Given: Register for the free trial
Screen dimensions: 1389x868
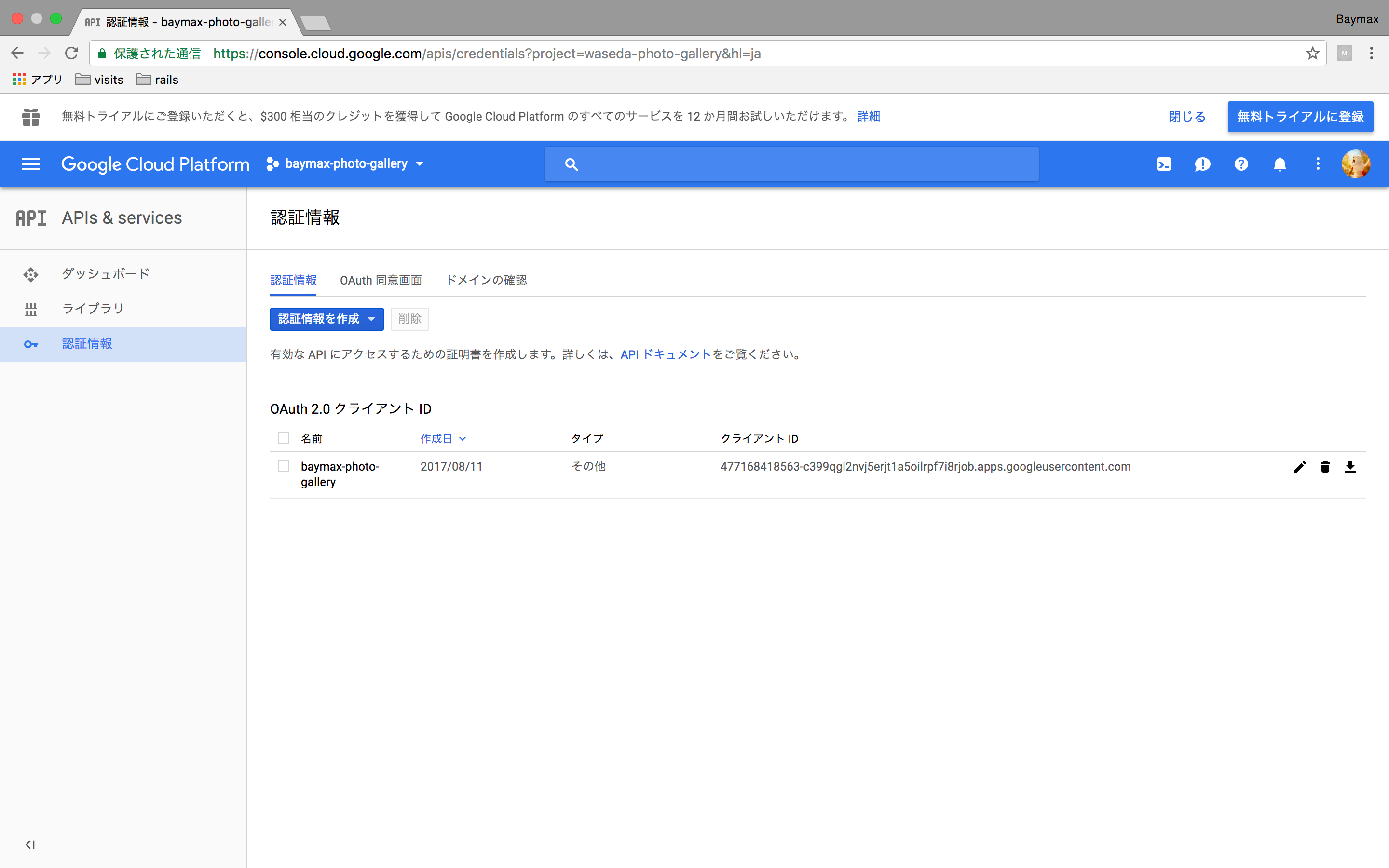Looking at the screenshot, I should coord(1300,117).
